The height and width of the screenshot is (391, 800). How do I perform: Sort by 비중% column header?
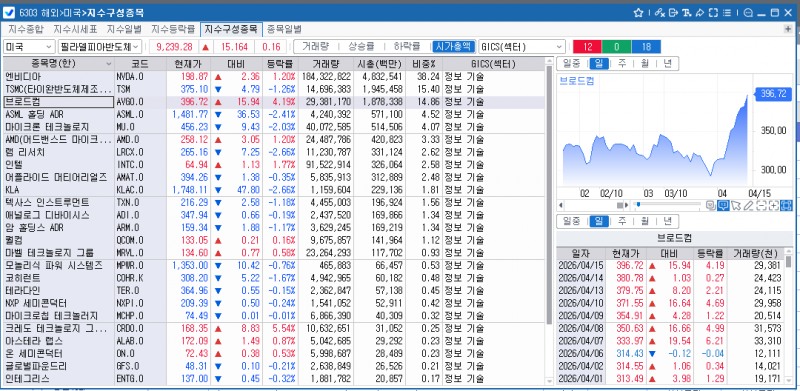(x=424, y=64)
